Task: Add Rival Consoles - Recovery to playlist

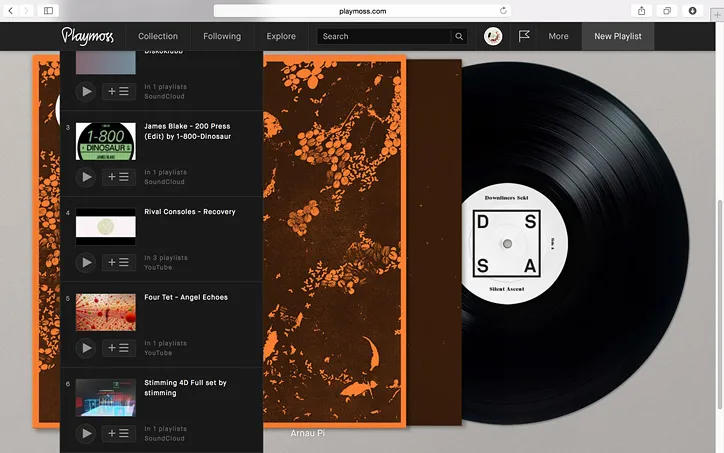Action: coord(119,262)
